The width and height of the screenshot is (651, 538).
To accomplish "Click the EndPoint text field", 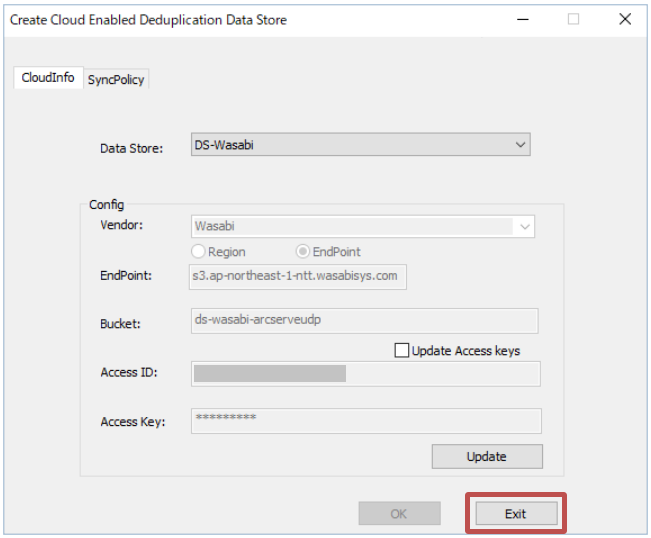I will point(298,275).
